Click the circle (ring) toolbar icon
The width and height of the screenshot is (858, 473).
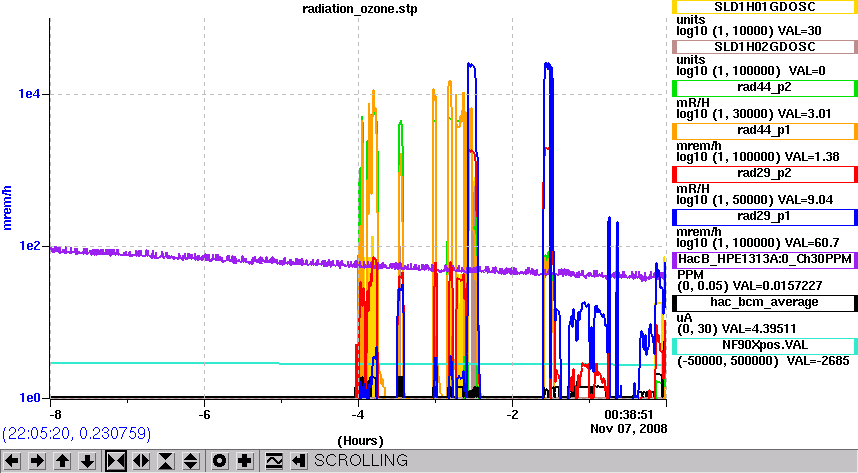(219, 460)
